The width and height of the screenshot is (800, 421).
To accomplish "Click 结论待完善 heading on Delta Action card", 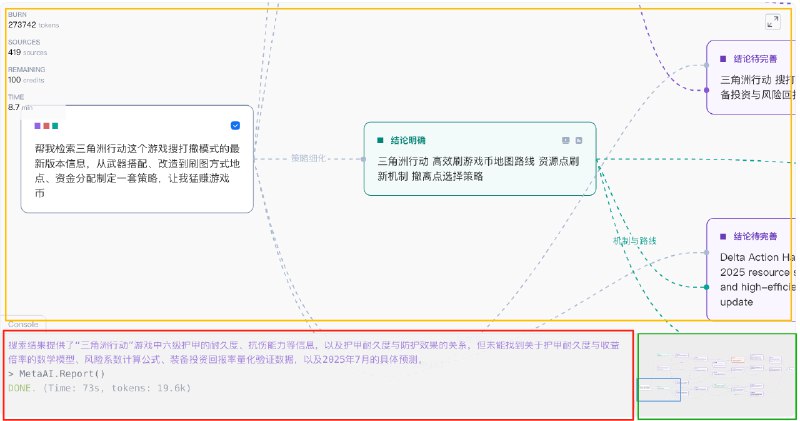I will tap(756, 236).
